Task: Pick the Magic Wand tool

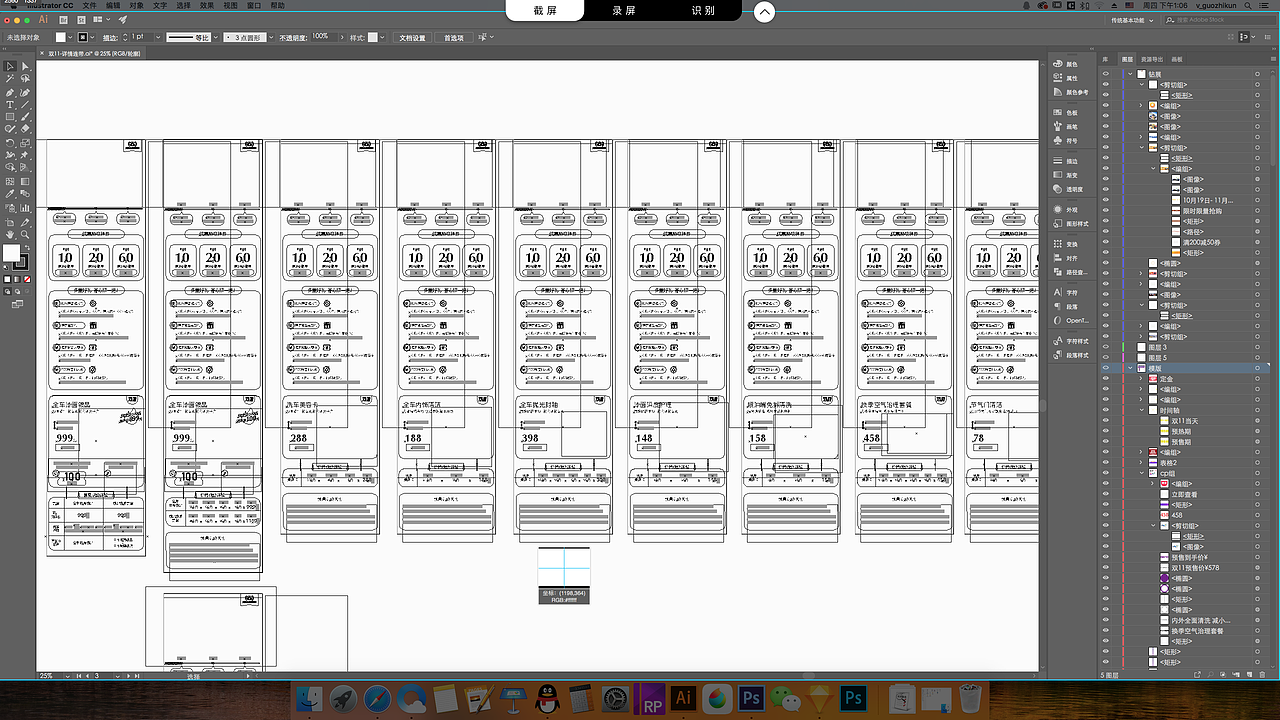Action: pos(10,79)
